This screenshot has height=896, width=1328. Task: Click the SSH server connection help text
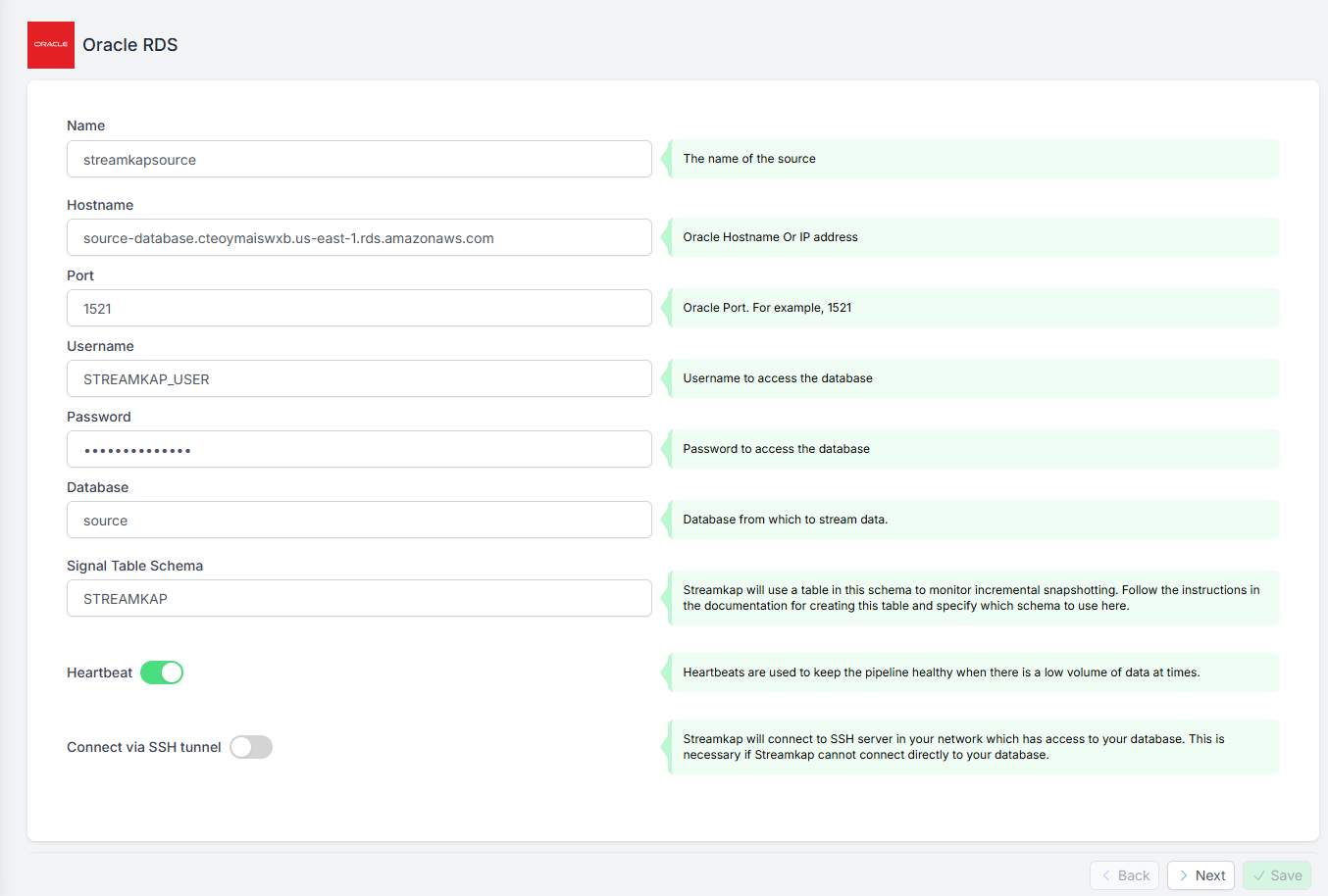953,747
